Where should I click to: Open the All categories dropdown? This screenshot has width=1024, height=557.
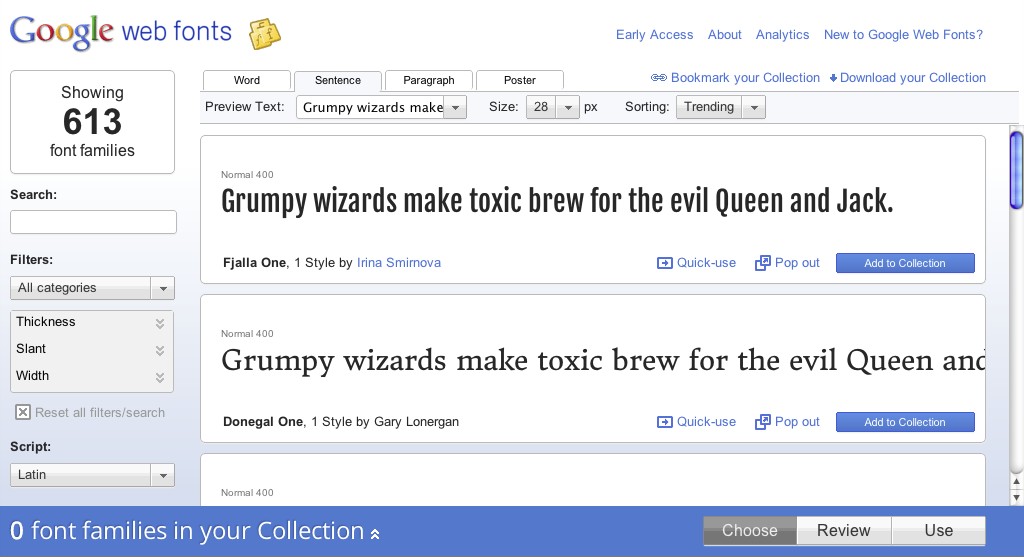pyautogui.click(x=92, y=288)
